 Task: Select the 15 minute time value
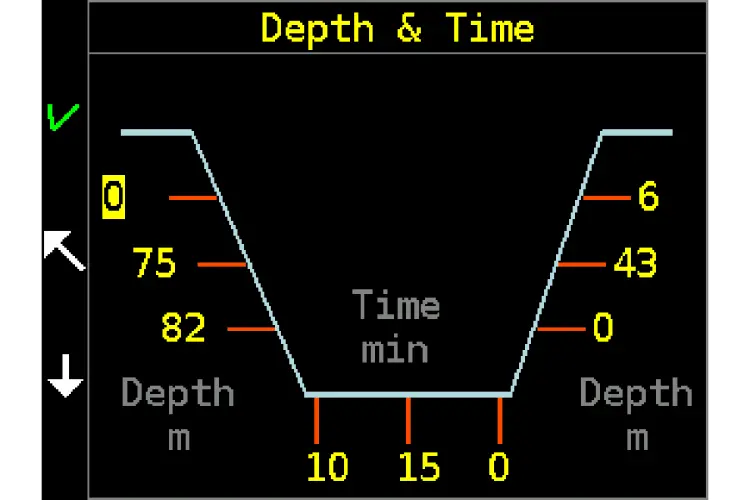pos(420,467)
